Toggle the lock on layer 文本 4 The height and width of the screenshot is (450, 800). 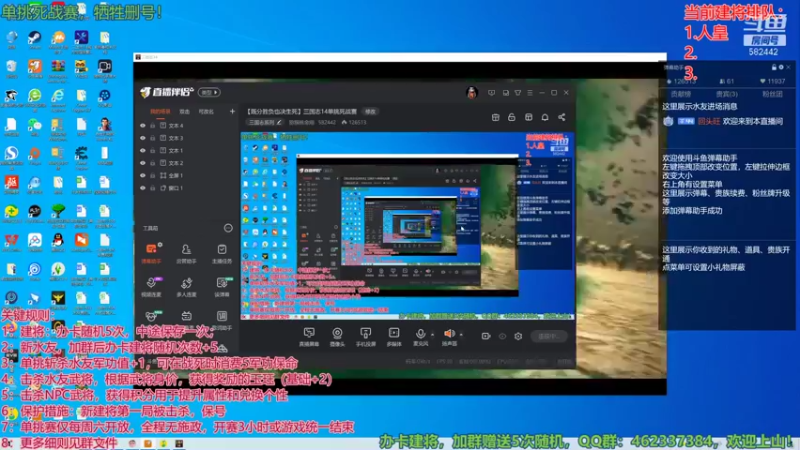[x=152, y=126]
